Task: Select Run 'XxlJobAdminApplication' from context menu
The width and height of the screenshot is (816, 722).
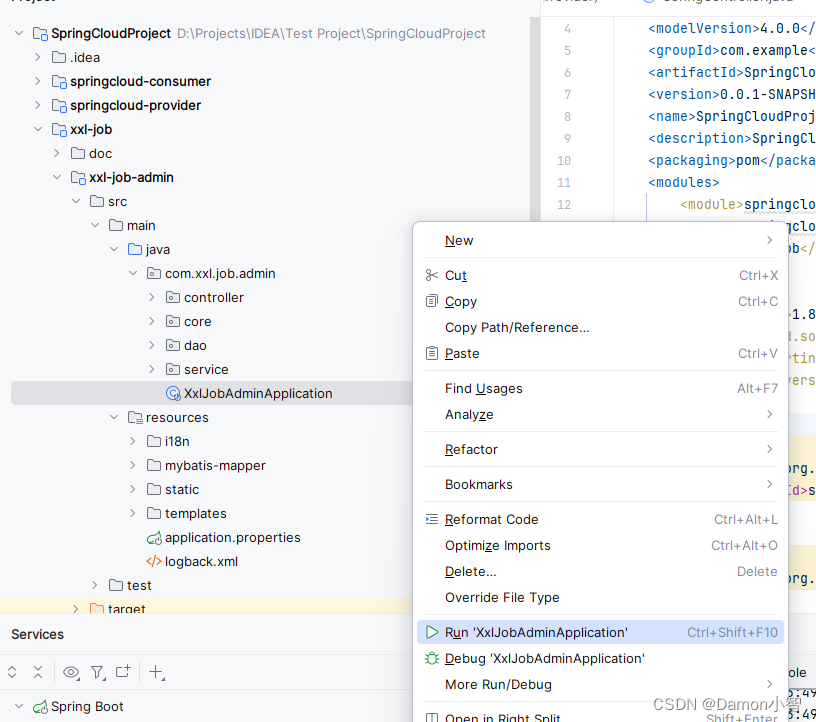Action: pos(536,633)
